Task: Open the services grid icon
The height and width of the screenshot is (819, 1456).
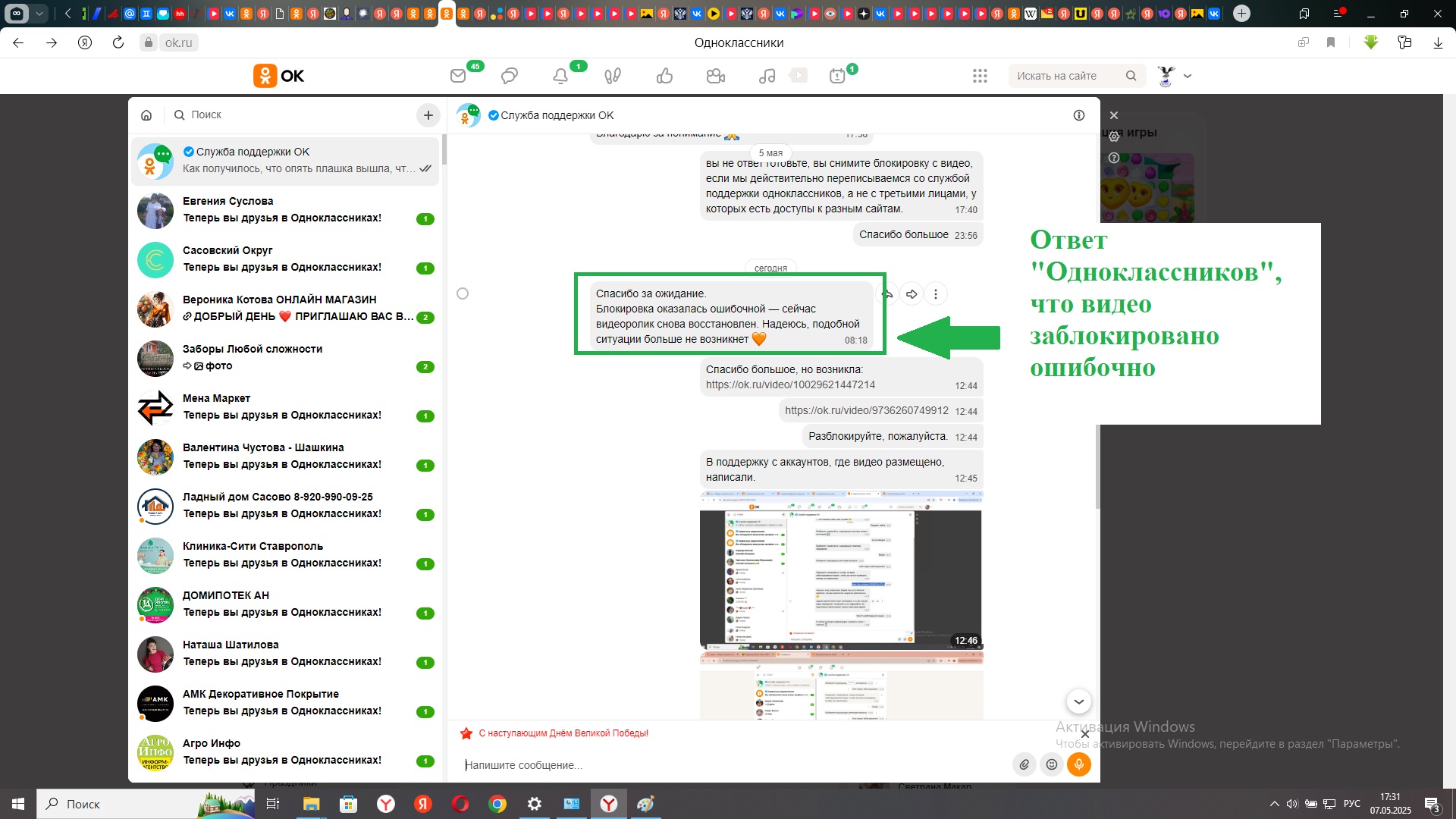Action: pyautogui.click(x=980, y=76)
